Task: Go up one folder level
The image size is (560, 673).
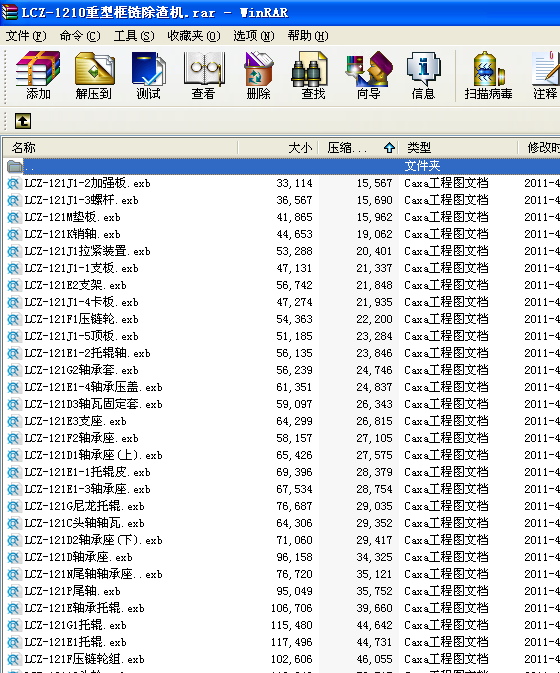Action: [23, 121]
